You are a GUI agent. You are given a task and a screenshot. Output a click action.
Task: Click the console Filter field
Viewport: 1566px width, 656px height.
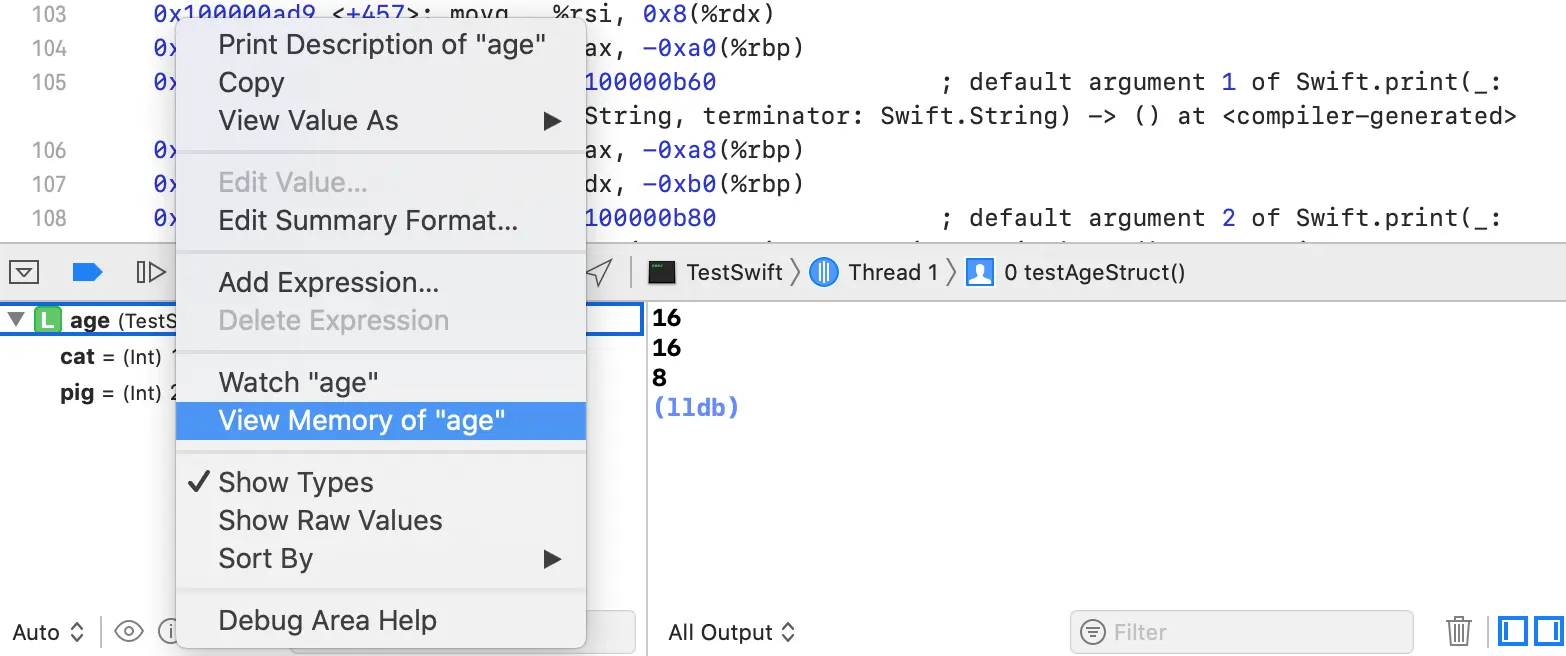pos(1241,632)
